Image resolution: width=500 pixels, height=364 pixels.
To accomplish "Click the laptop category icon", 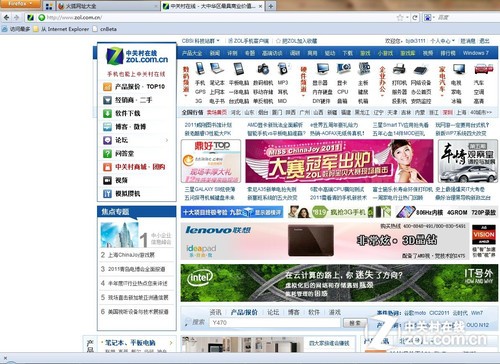I will (217, 68).
